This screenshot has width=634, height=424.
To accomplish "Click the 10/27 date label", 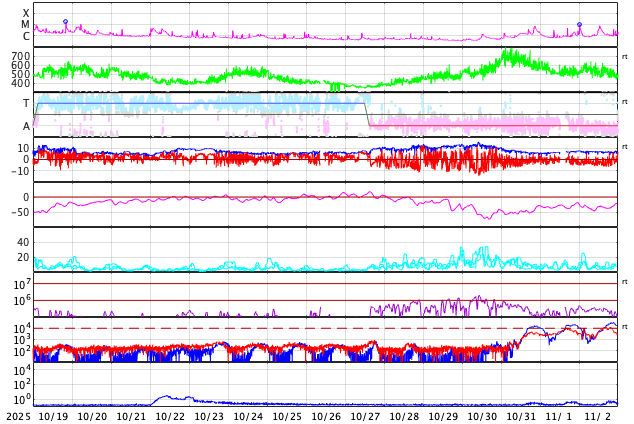I will point(365,416).
